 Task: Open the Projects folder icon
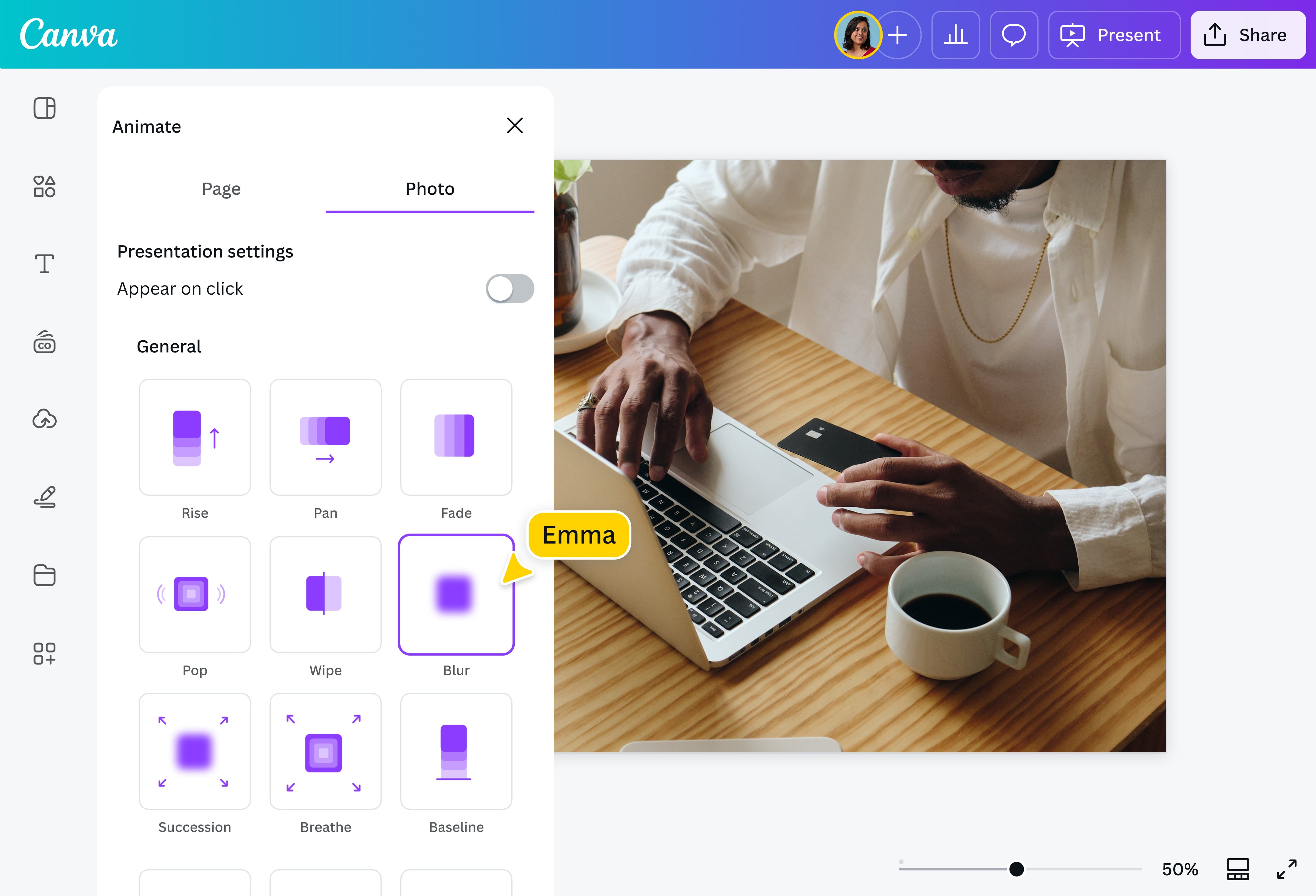point(44,575)
